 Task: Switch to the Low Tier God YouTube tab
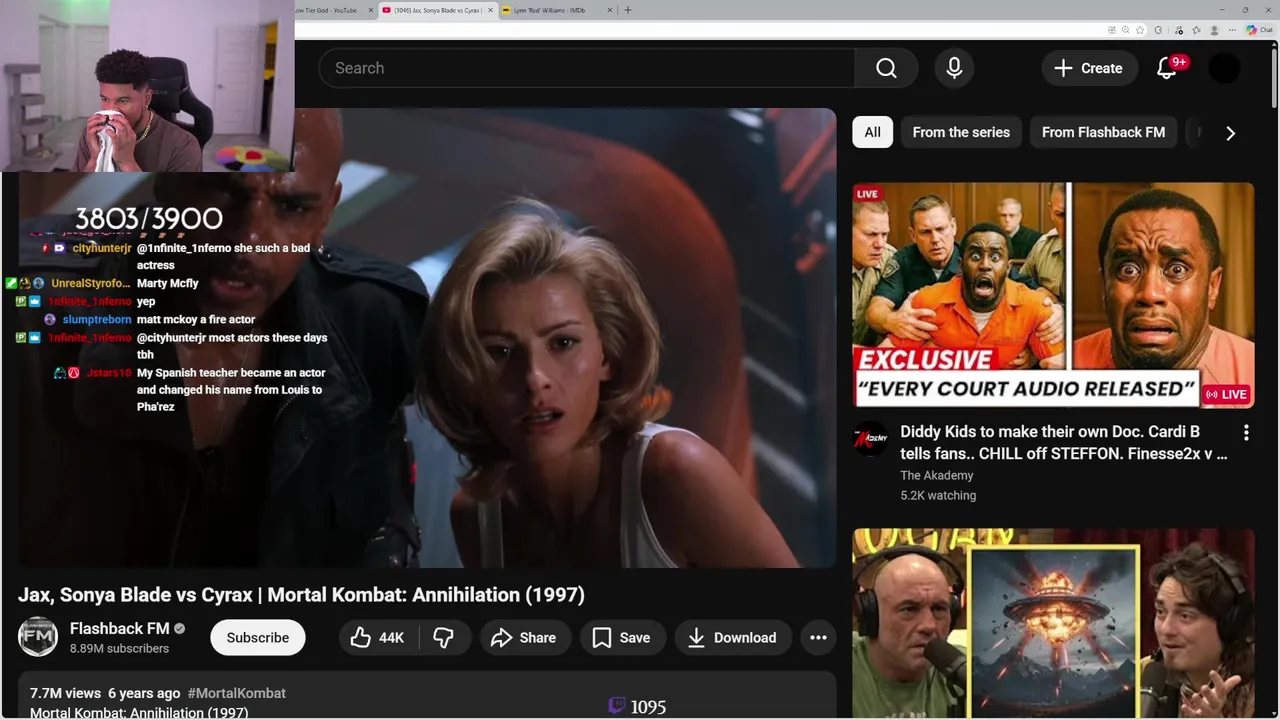[335, 10]
